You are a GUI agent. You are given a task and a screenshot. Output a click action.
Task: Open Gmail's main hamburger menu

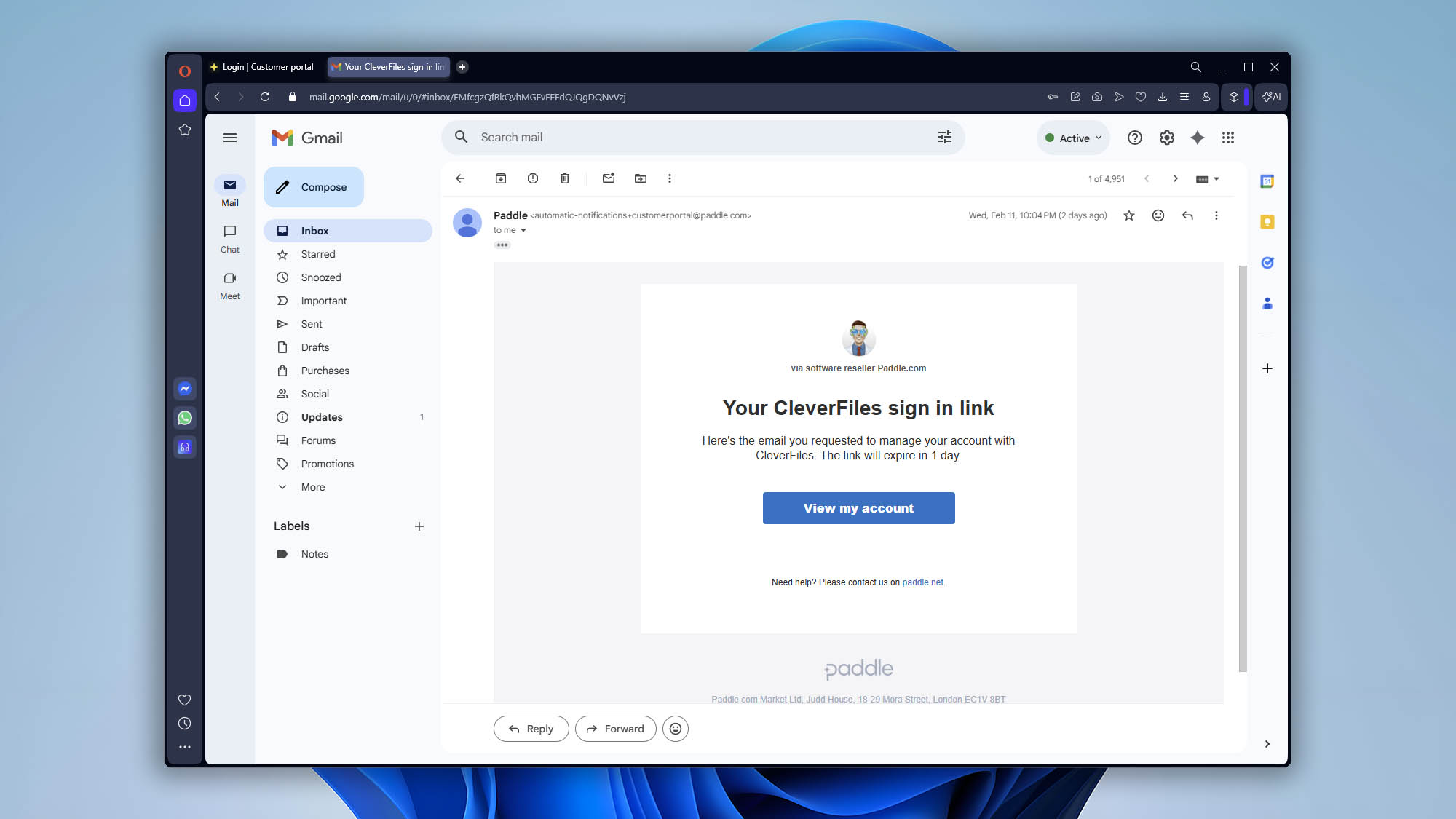click(x=230, y=137)
